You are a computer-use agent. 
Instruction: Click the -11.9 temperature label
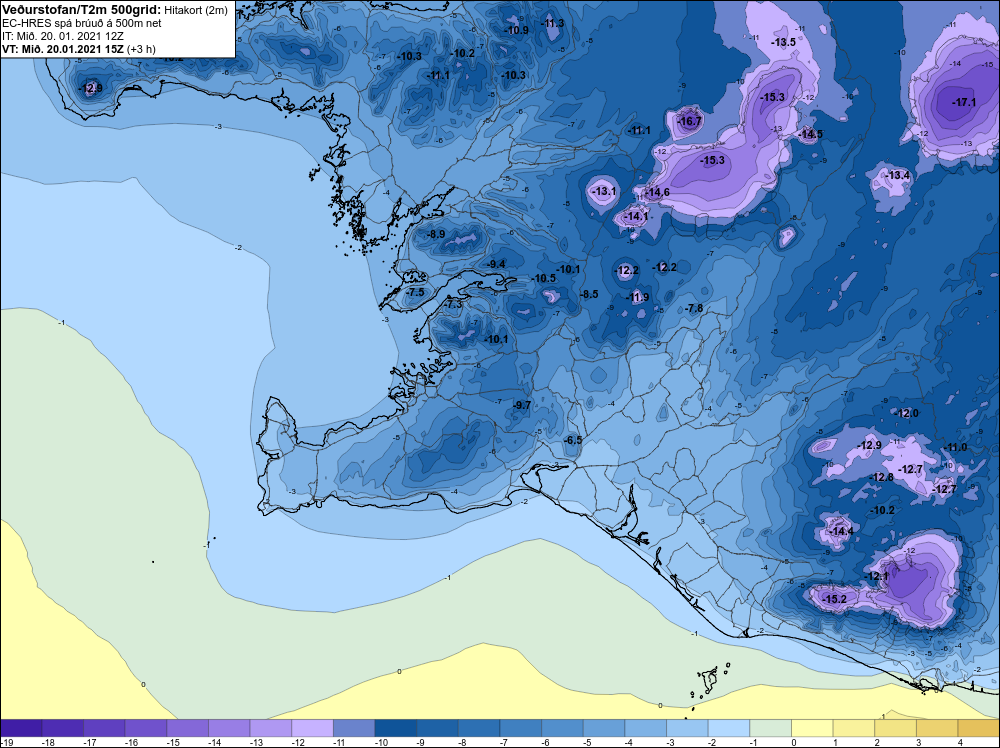tap(638, 297)
